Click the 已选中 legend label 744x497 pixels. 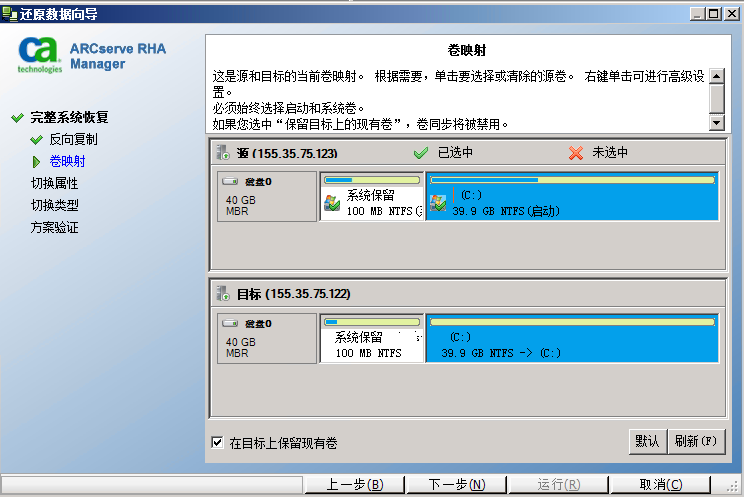click(455, 152)
